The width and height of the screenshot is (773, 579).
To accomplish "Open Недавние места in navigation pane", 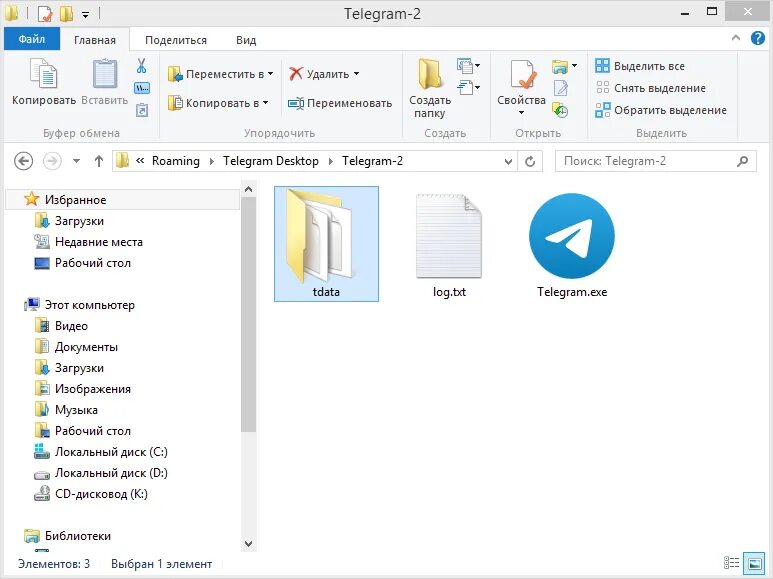I will click(99, 242).
